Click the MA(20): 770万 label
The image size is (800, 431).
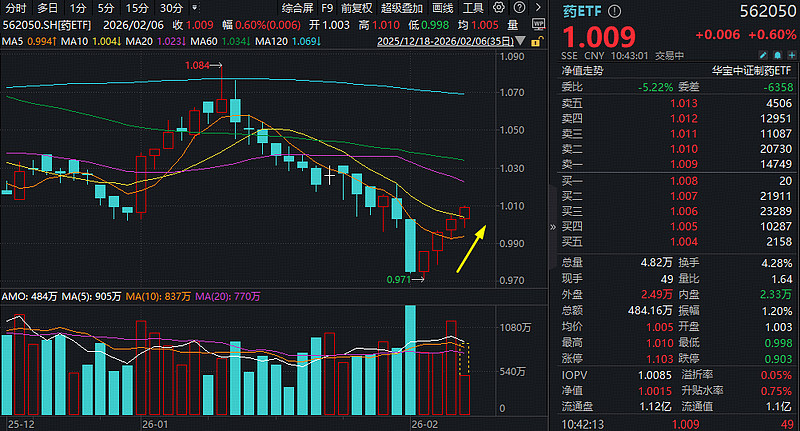pyautogui.click(x=228, y=296)
